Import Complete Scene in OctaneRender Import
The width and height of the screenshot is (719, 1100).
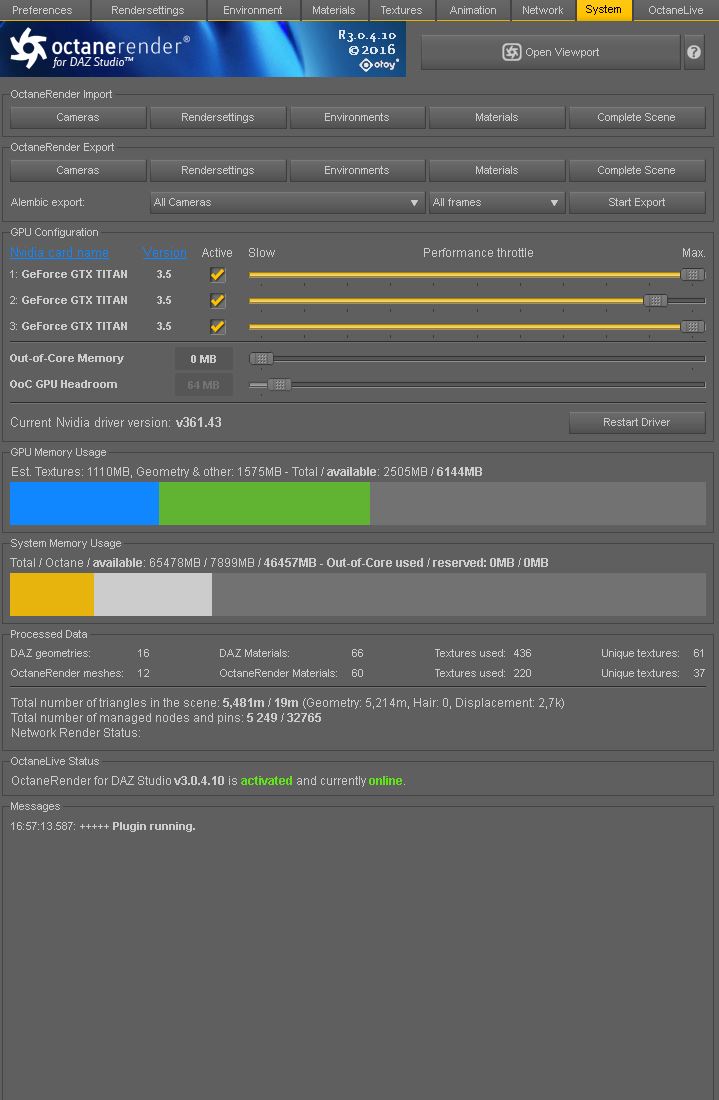(636, 117)
